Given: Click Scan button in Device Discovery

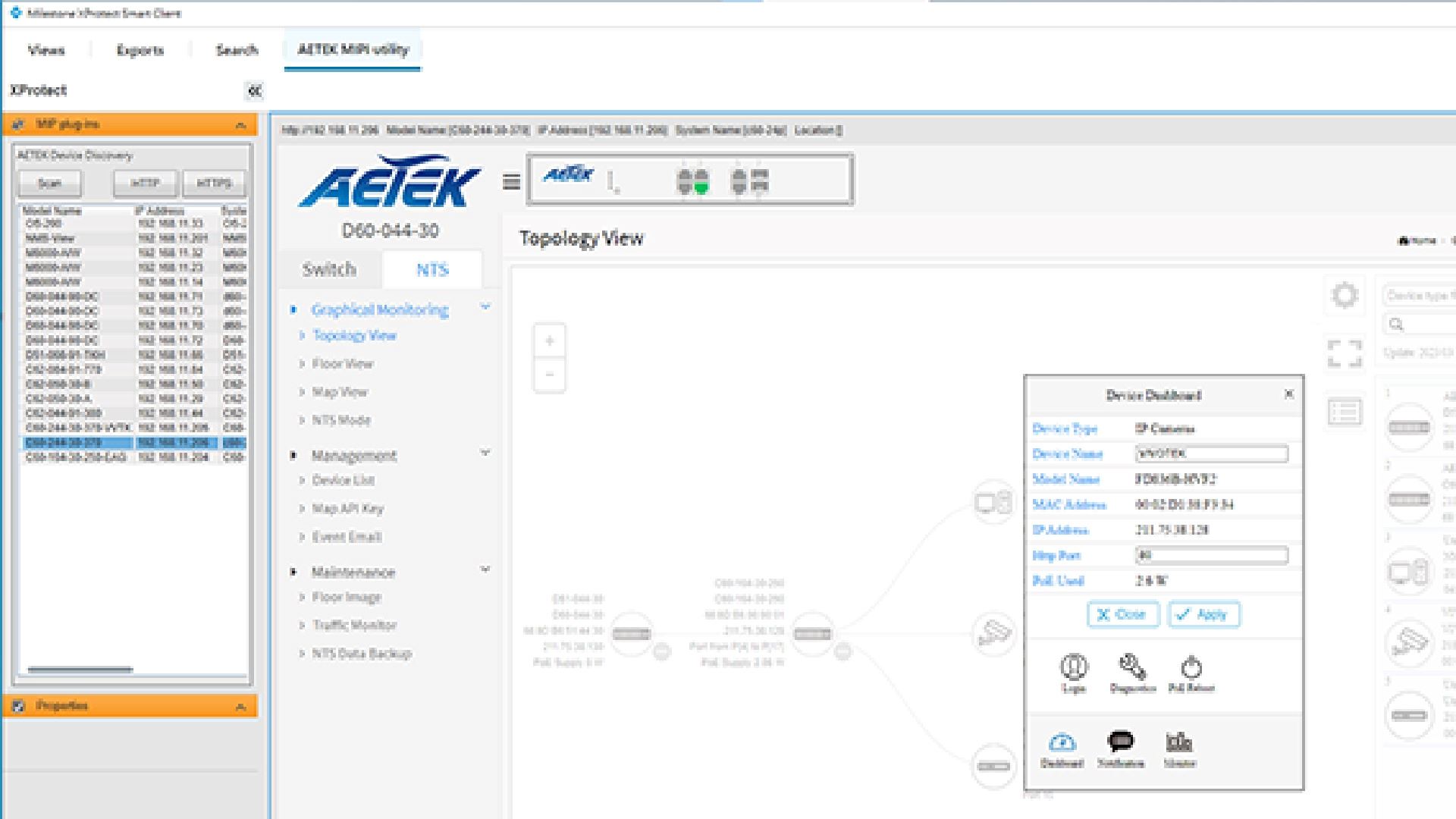Looking at the screenshot, I should pos(49,183).
